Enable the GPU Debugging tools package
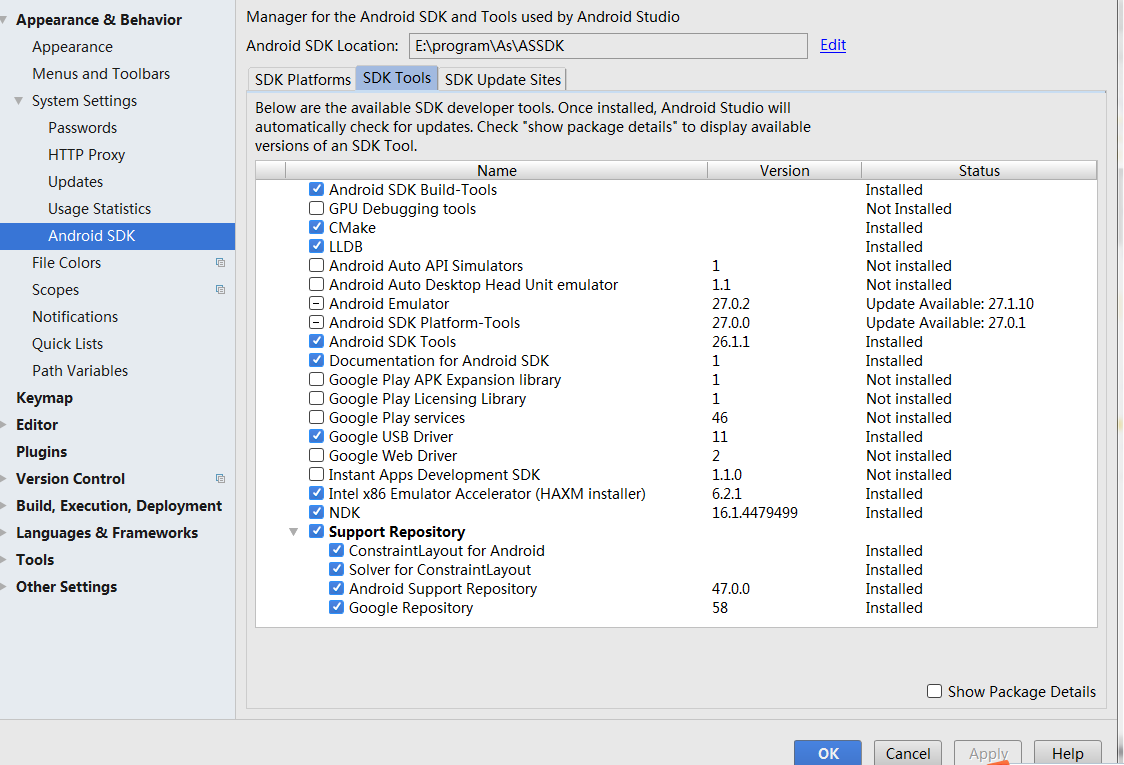The width and height of the screenshot is (1124, 765). pyautogui.click(x=316, y=208)
